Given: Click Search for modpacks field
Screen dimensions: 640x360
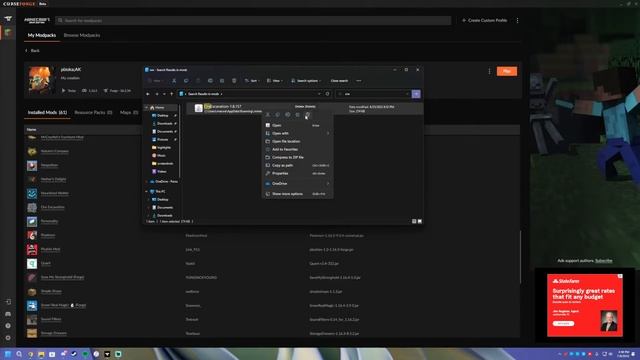Looking at the screenshot, I should (253, 20).
